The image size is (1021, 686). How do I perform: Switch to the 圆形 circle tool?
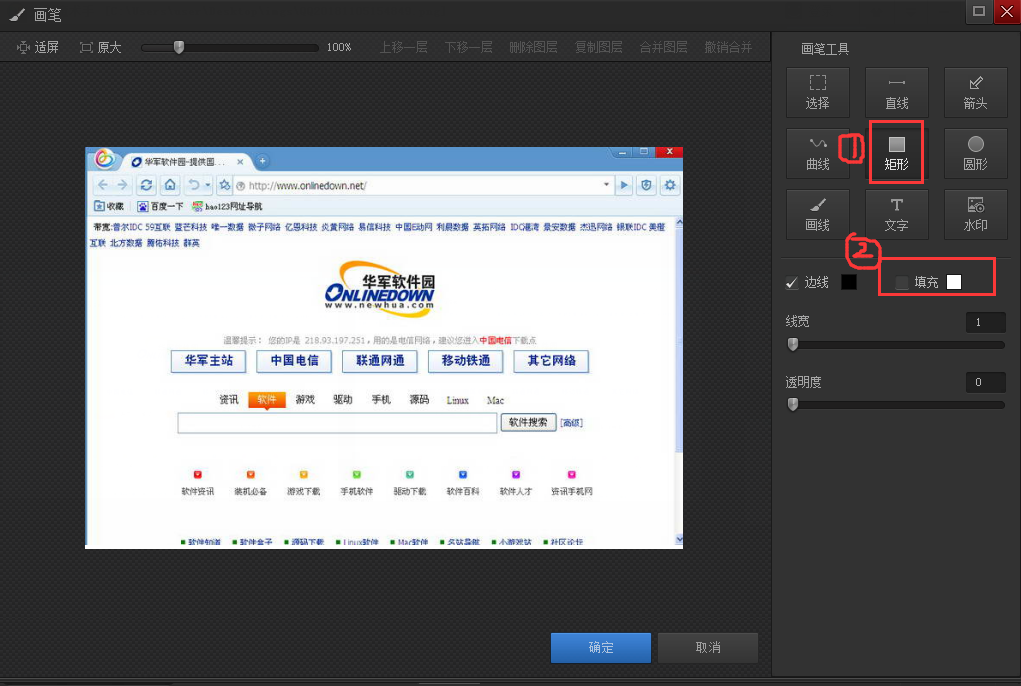pyautogui.click(x=975, y=152)
